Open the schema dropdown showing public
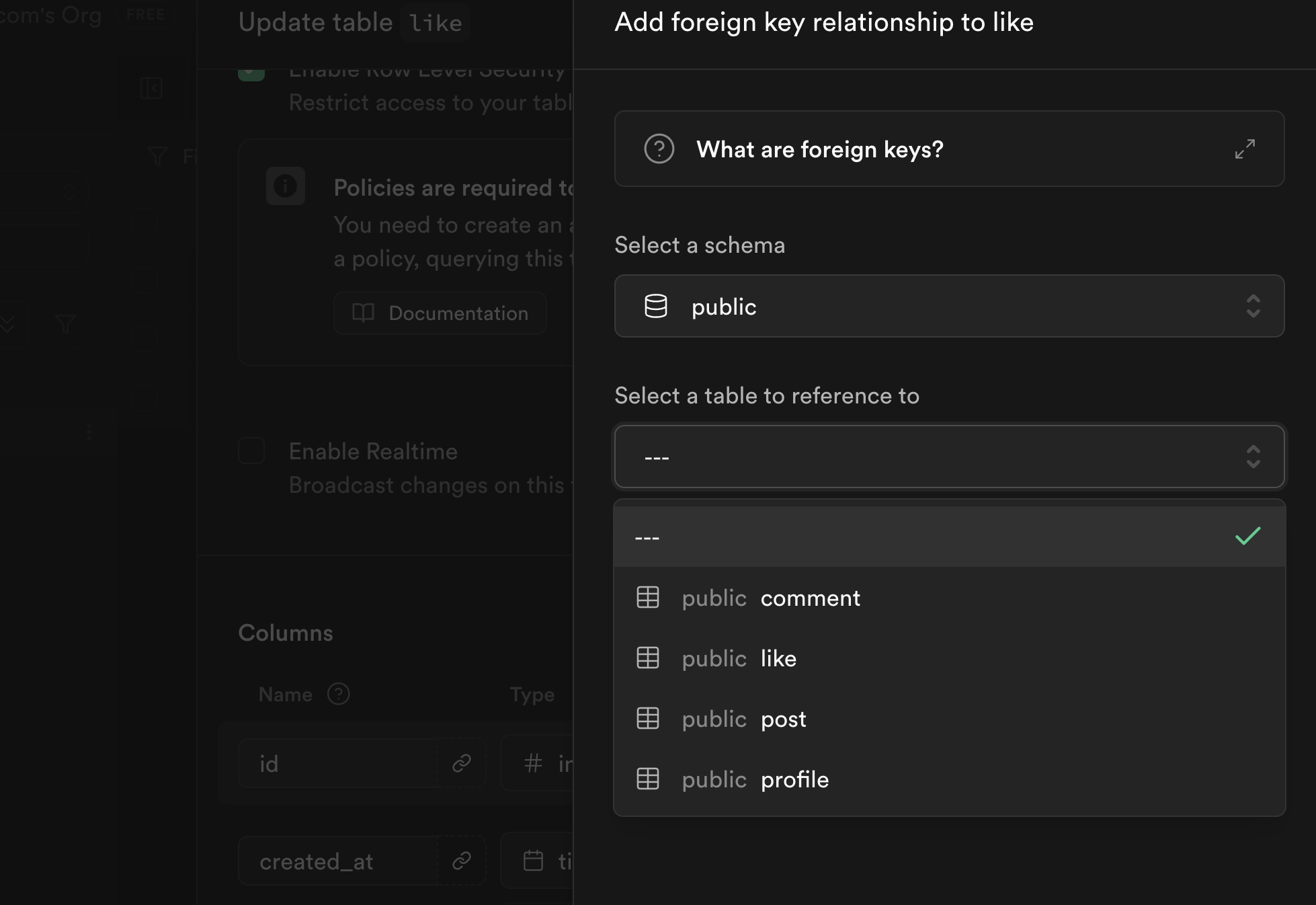 coord(948,306)
